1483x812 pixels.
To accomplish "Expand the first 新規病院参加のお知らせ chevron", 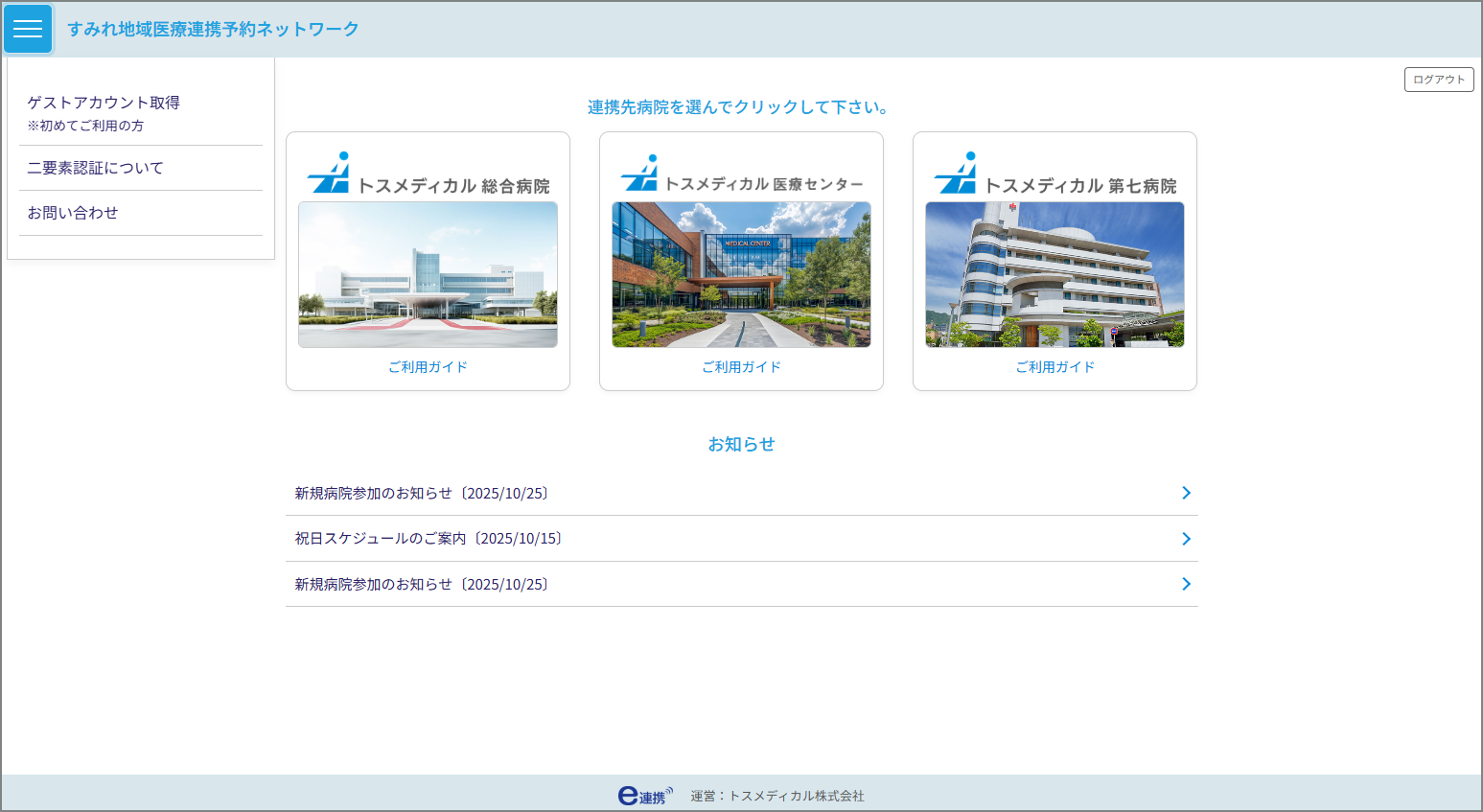I will (1186, 493).
